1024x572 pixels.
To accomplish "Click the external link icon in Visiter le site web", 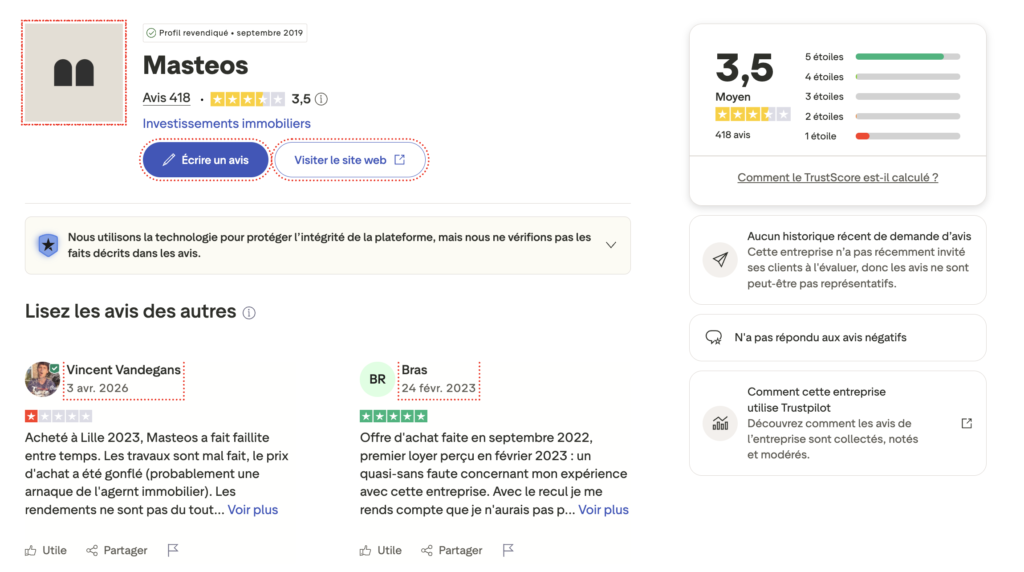I will [x=400, y=160].
